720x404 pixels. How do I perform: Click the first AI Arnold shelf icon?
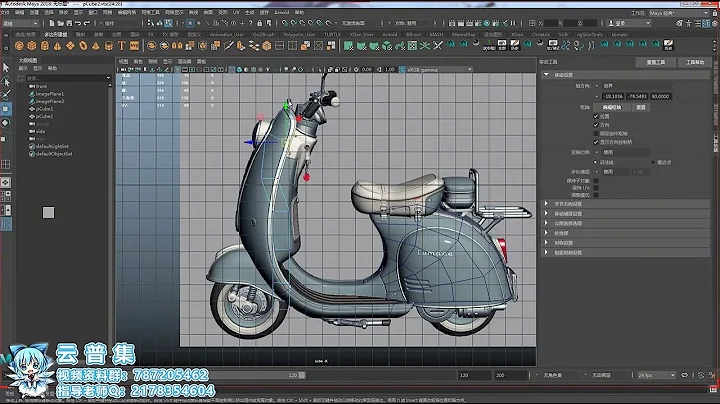point(451,45)
